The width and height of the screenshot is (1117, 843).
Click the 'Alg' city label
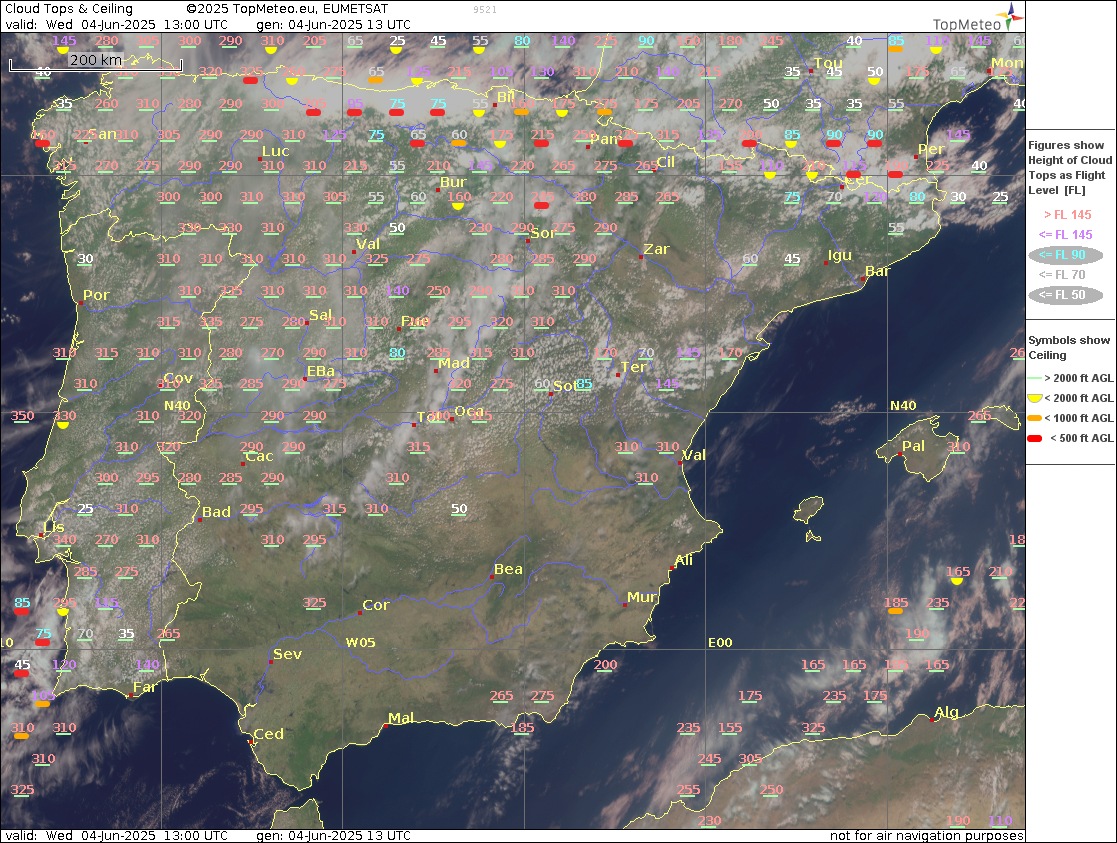(x=947, y=713)
